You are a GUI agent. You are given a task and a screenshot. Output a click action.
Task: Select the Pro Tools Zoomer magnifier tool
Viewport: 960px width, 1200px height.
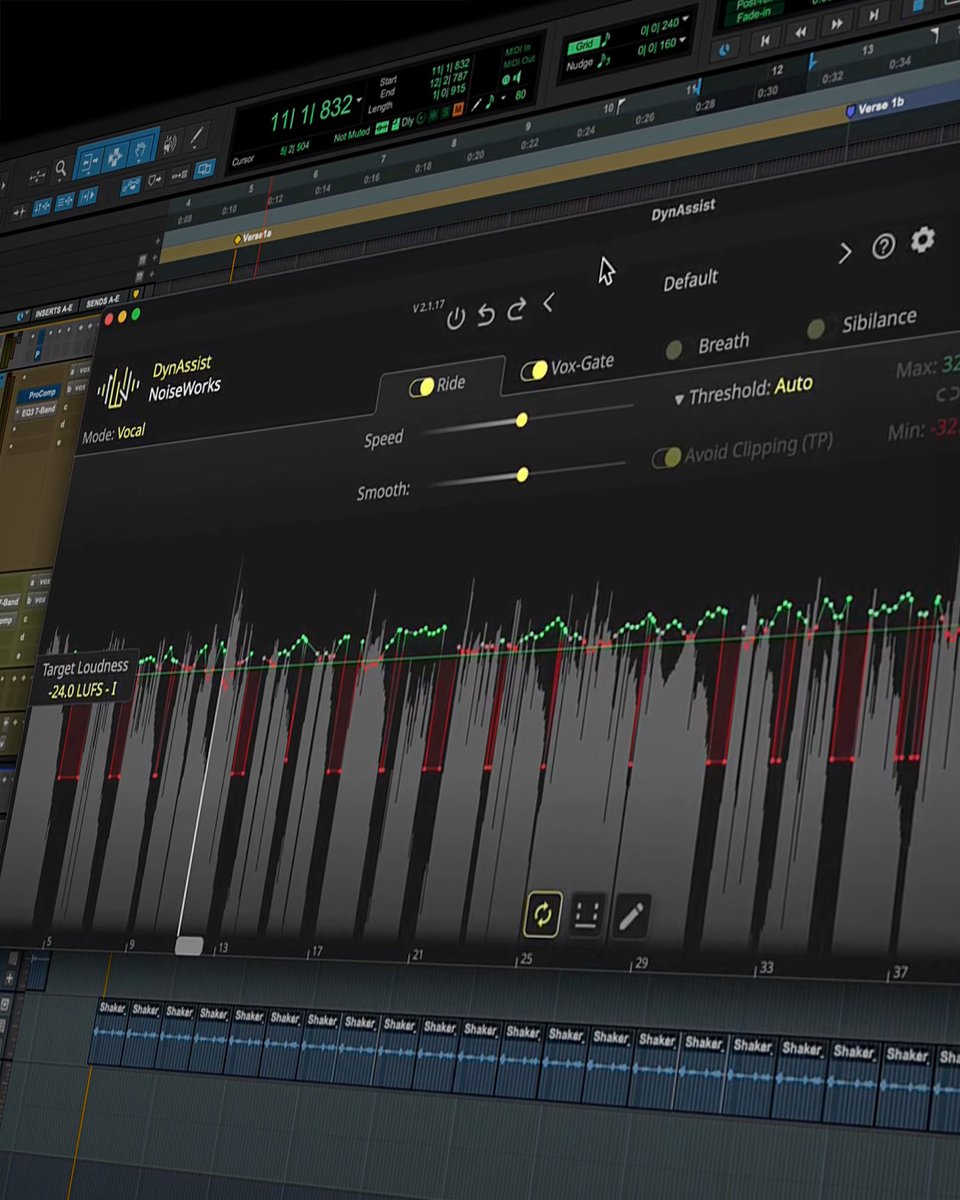point(60,167)
